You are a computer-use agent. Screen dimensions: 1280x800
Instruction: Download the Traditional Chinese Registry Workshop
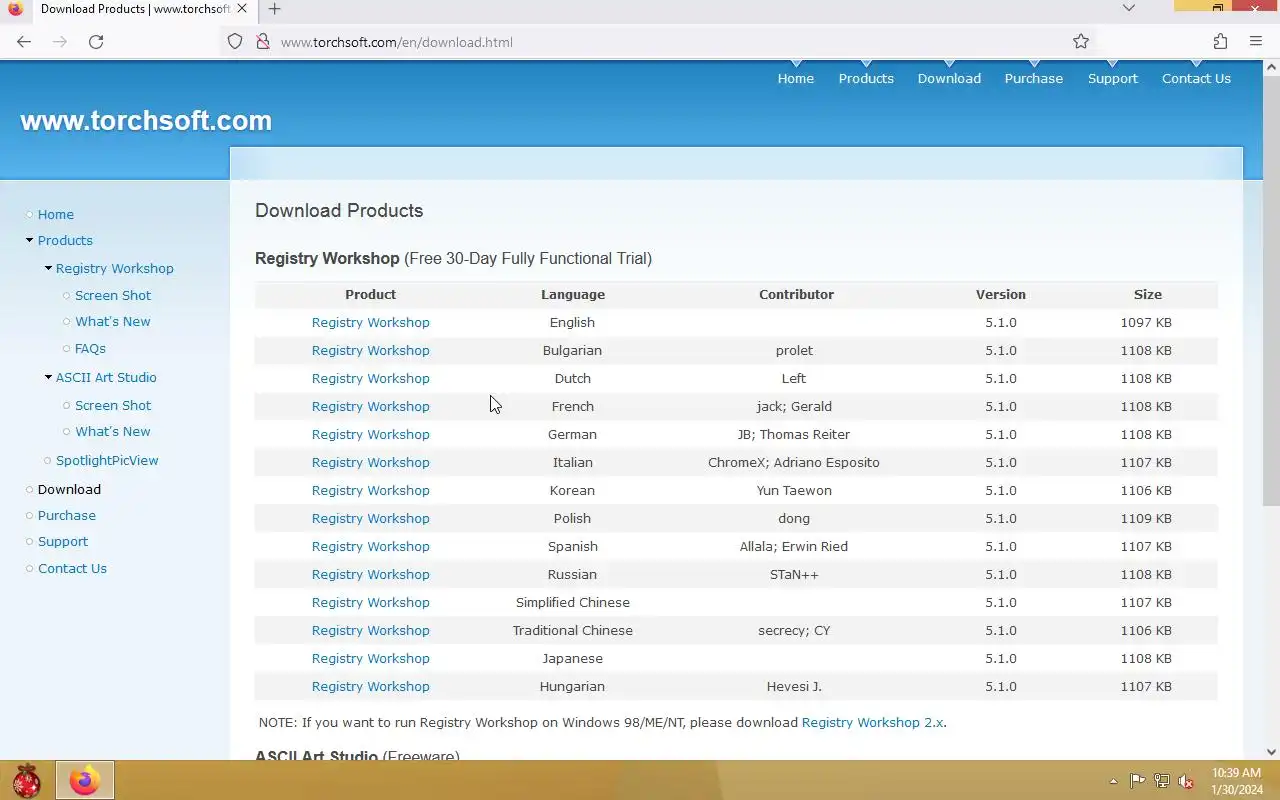(370, 630)
